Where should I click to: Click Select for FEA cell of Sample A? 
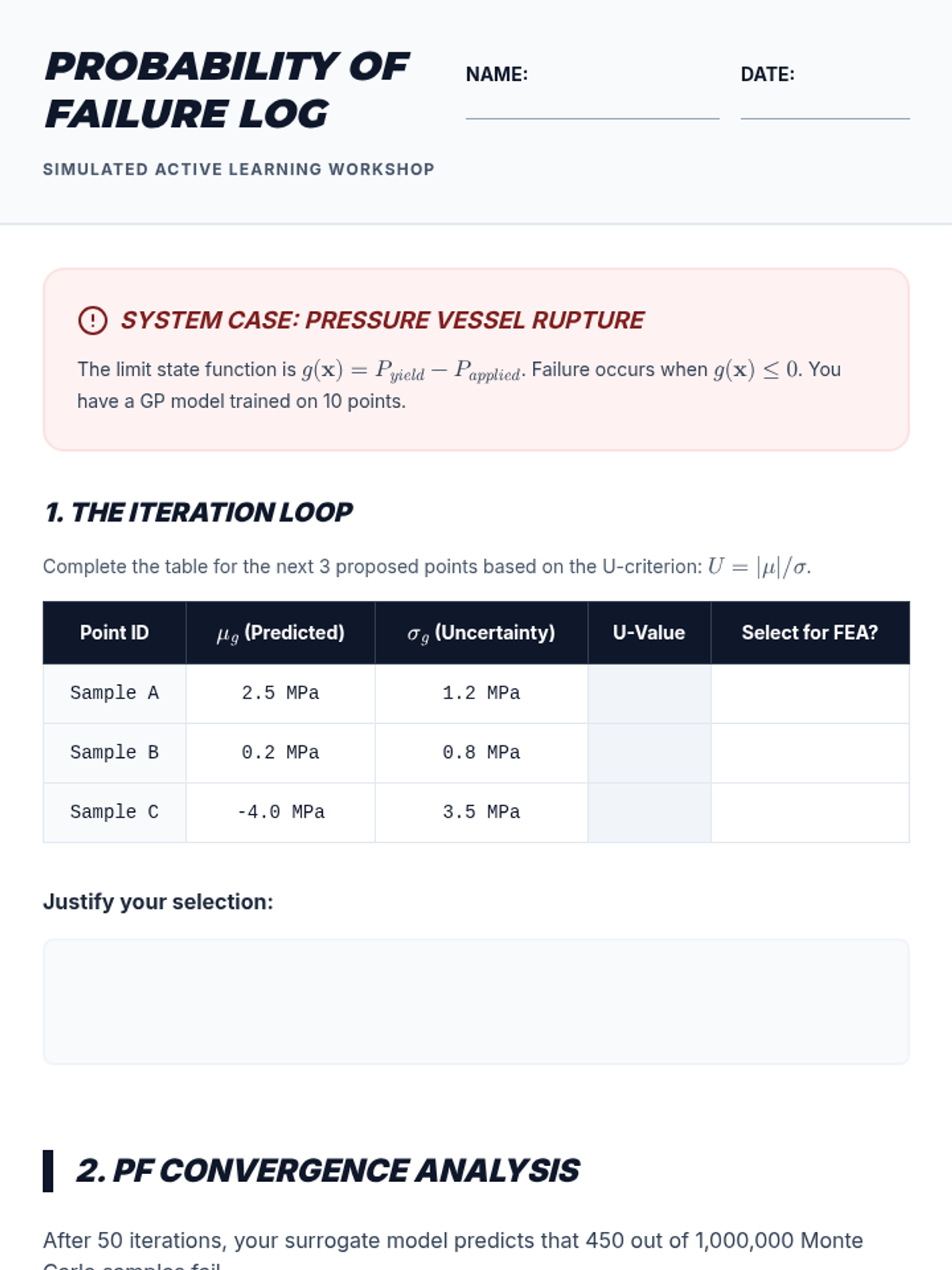click(809, 694)
